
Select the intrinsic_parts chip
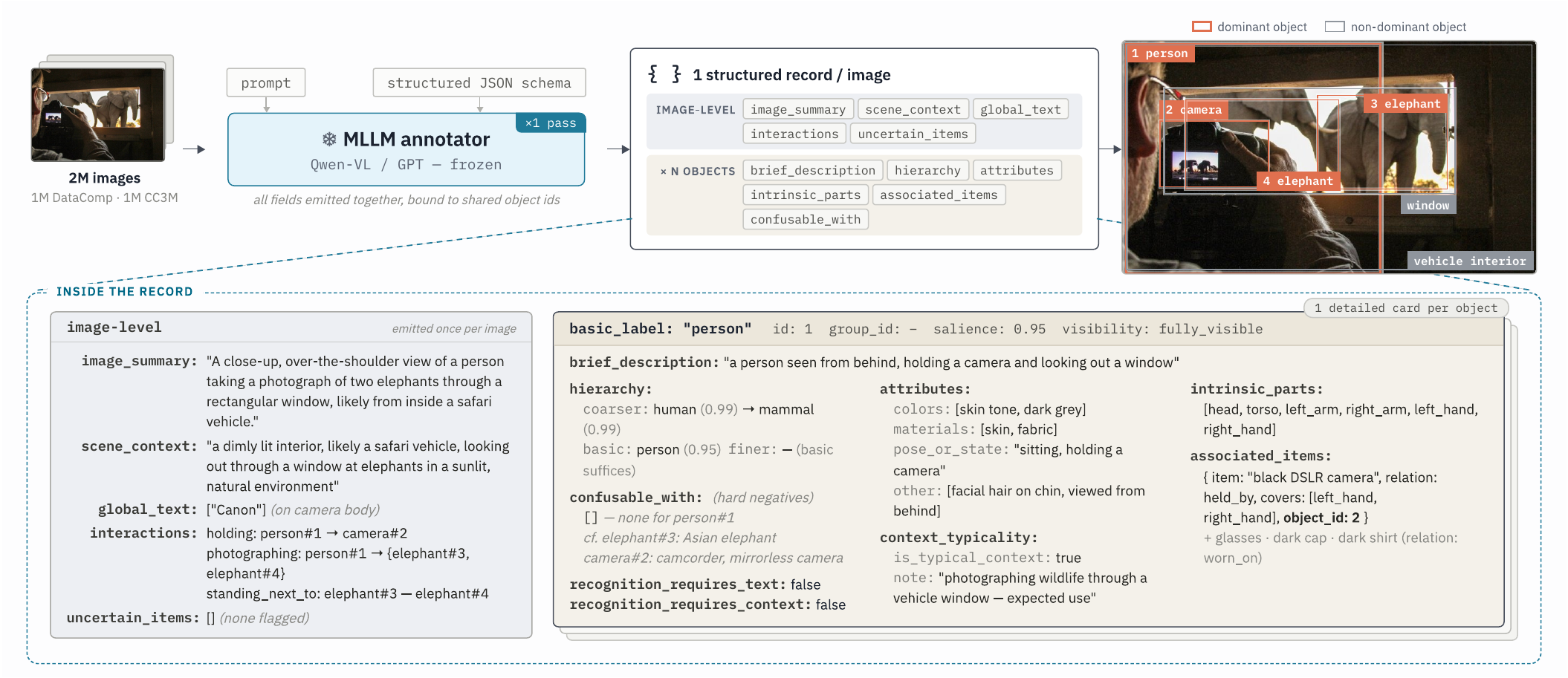pyautogui.click(x=806, y=195)
